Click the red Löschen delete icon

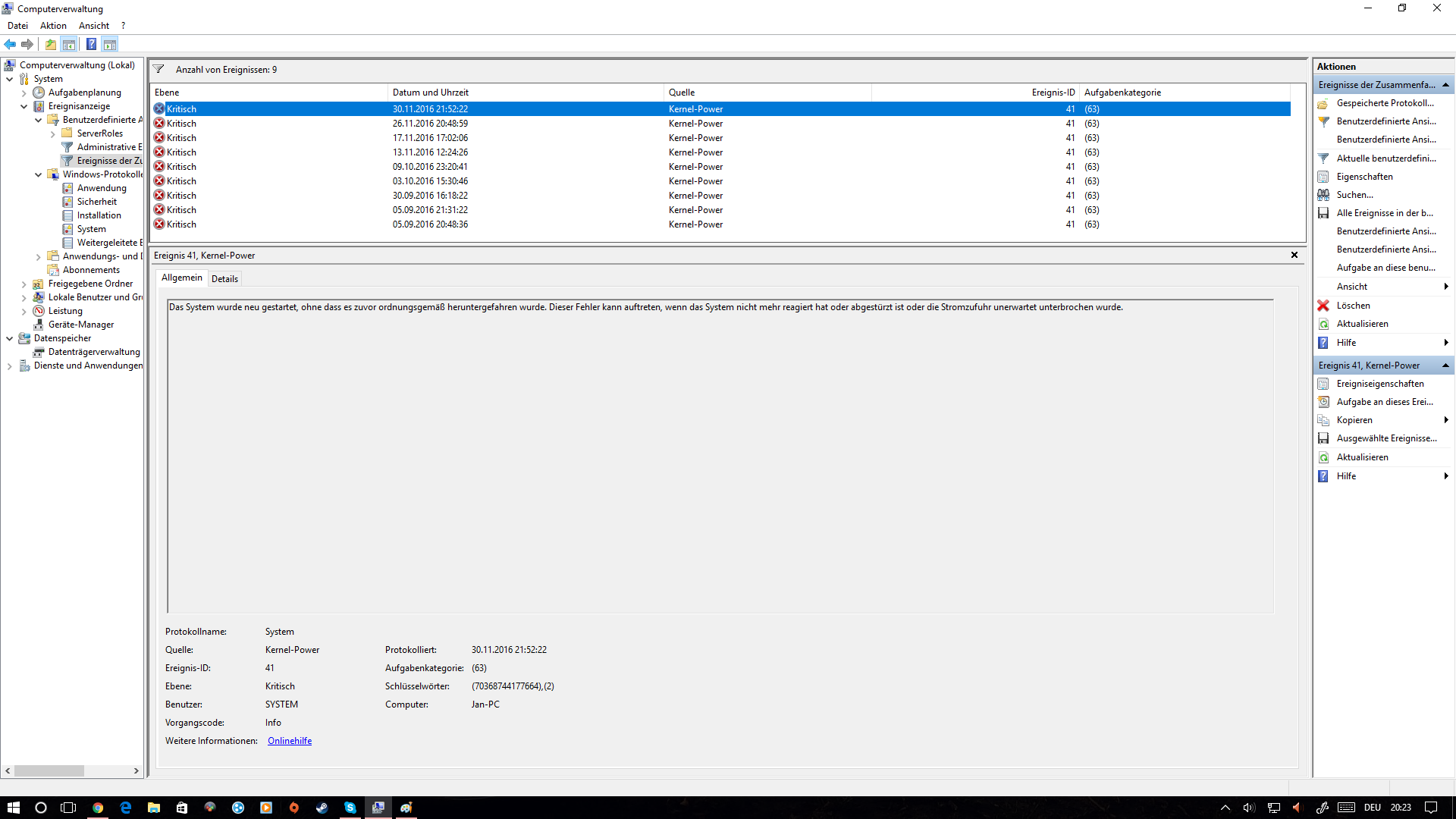click(1323, 306)
